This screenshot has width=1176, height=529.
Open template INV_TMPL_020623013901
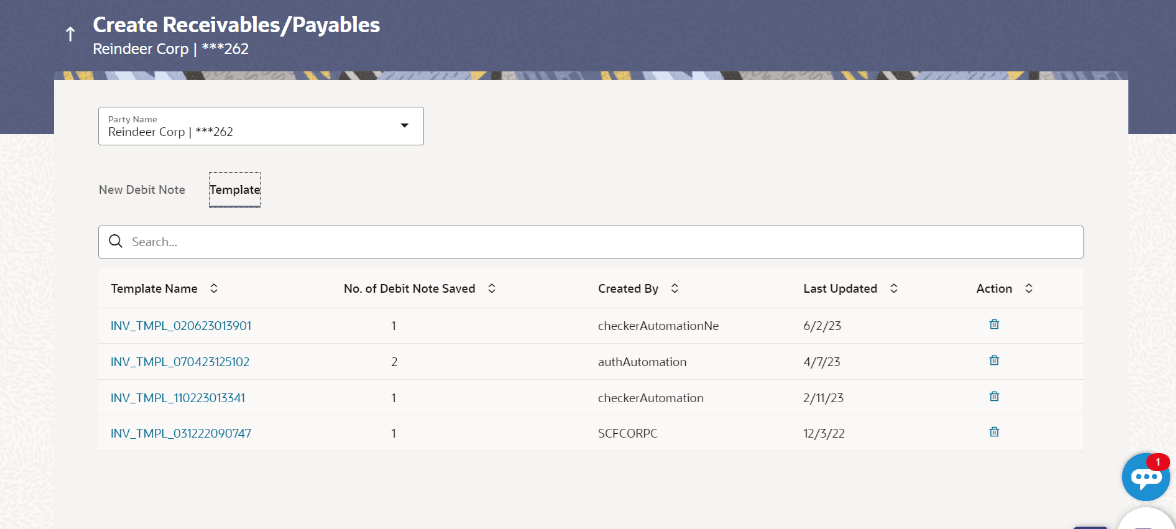pos(181,326)
